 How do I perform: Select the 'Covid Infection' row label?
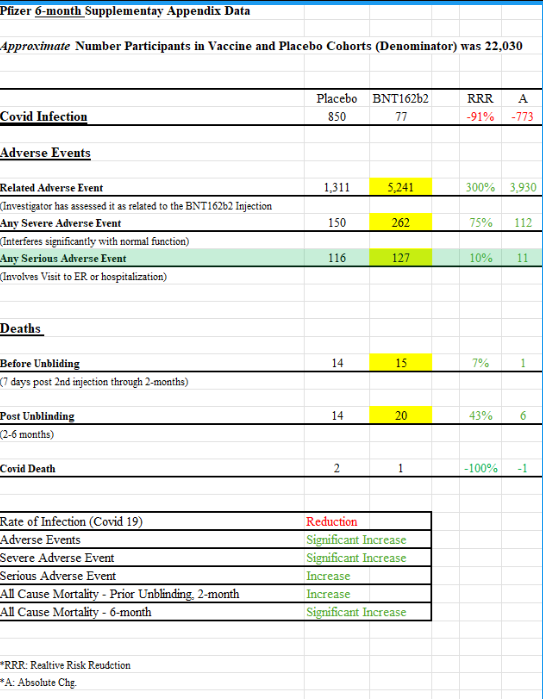tap(44, 116)
